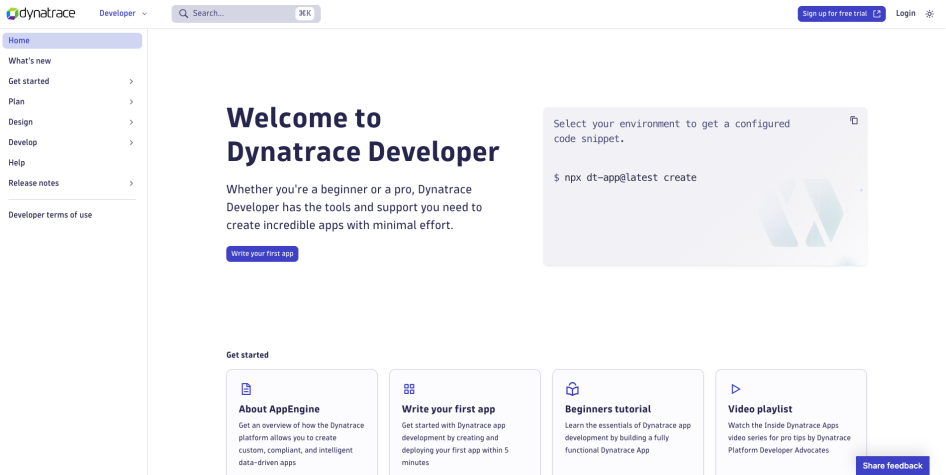Copy the code snippet with copy icon
Viewport: 946px width, 475px height.
click(854, 120)
